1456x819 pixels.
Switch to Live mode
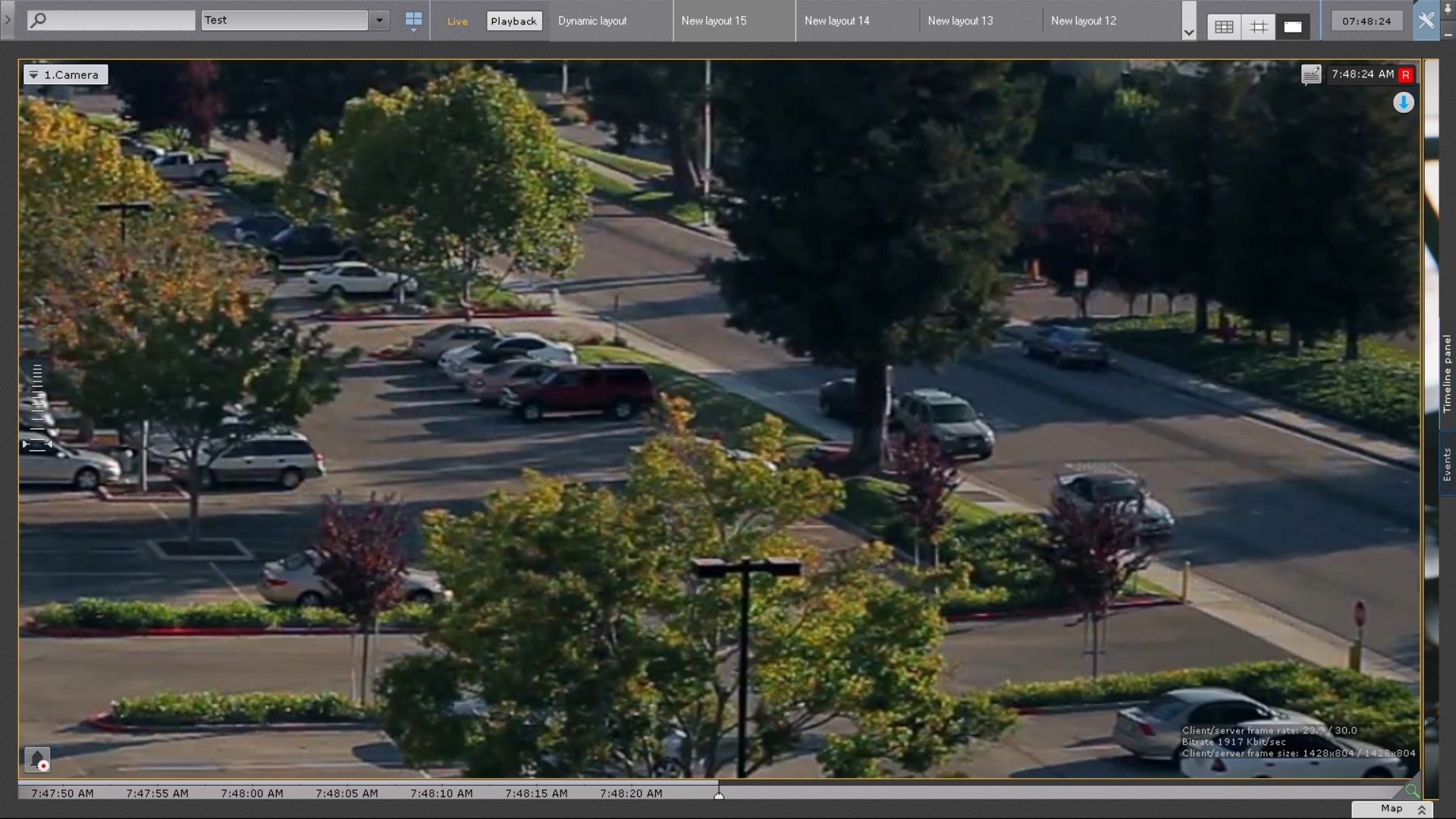point(457,21)
